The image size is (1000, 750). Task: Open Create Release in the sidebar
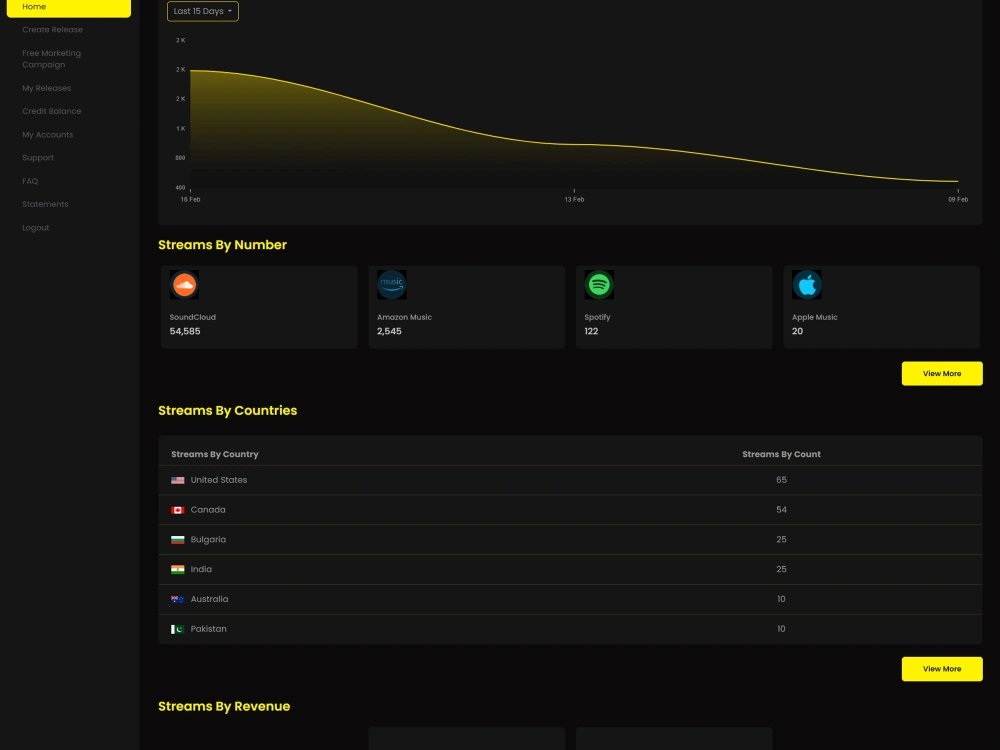[x=52, y=29]
